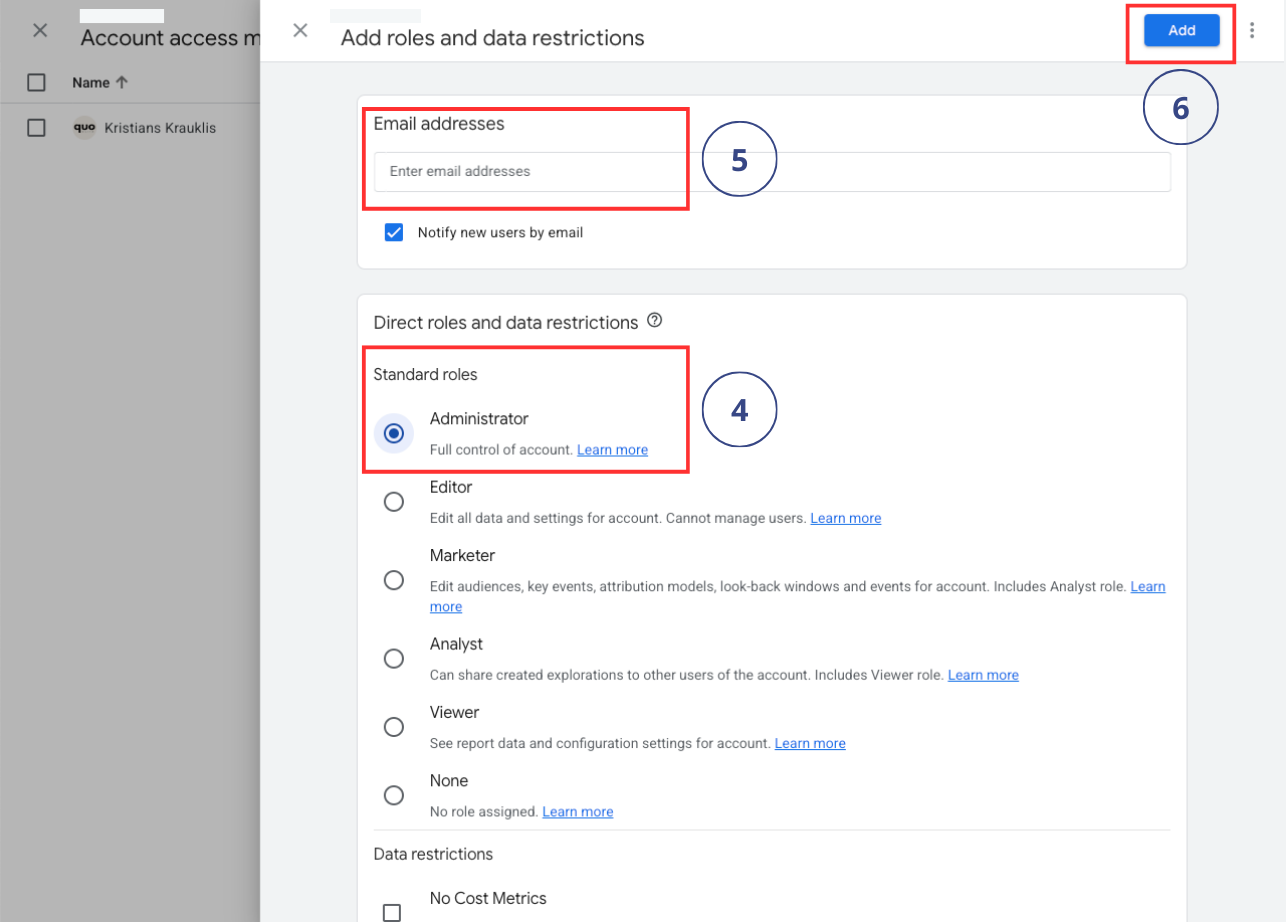
Task: Uncheck Notify new users by email
Action: pyautogui.click(x=394, y=231)
